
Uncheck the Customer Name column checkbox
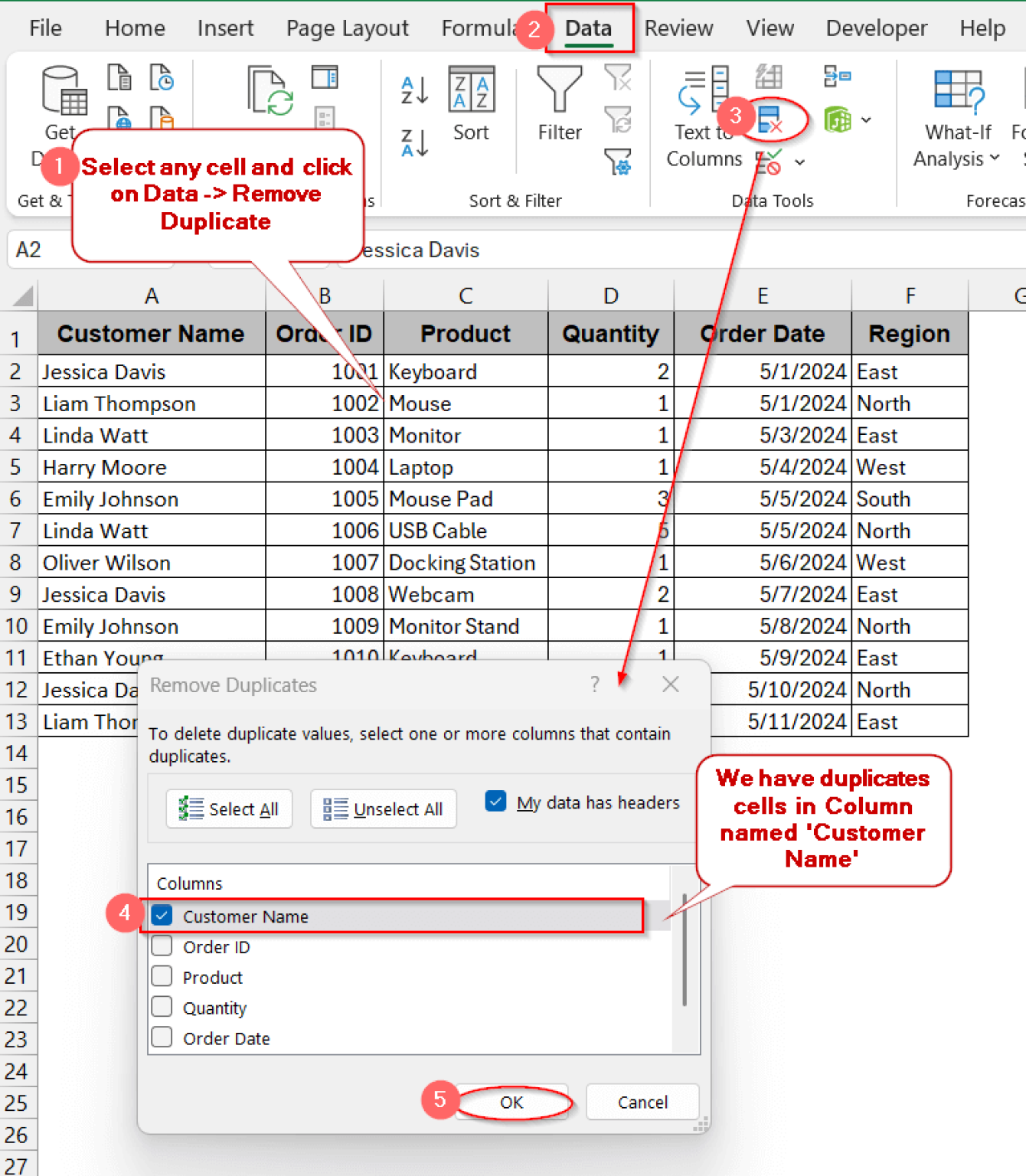pos(162,916)
